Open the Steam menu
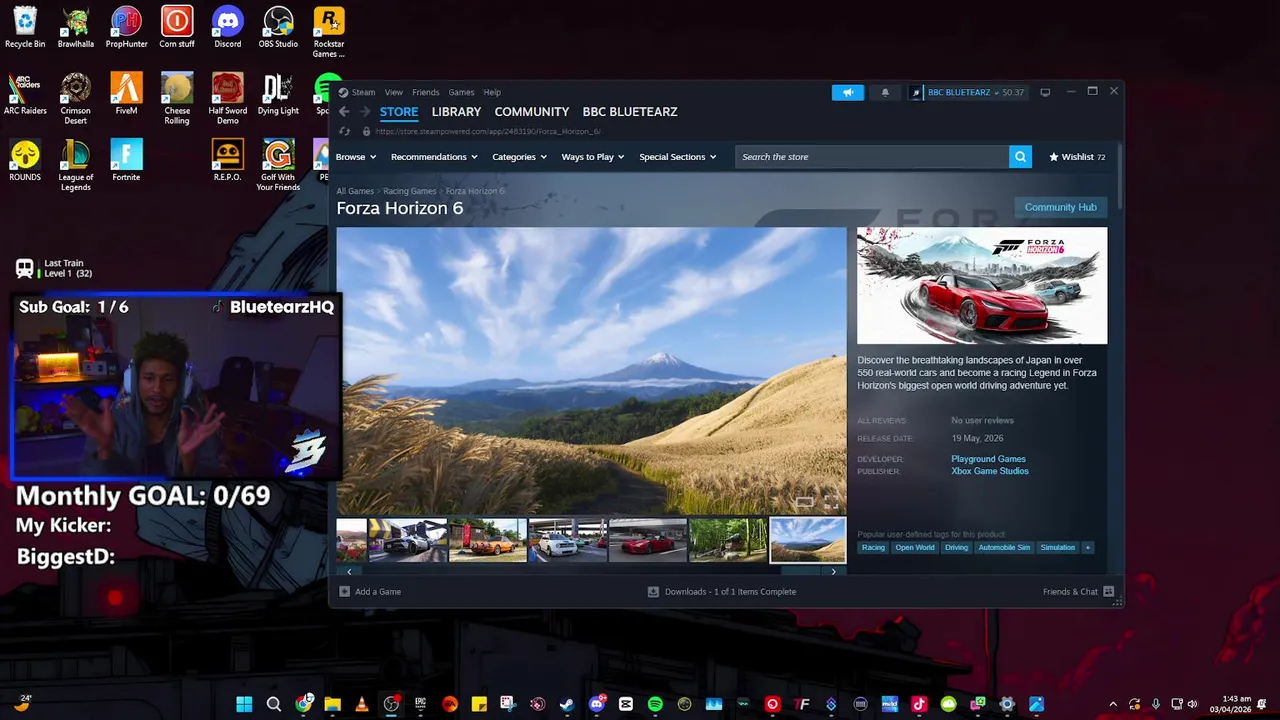 pyautogui.click(x=363, y=92)
